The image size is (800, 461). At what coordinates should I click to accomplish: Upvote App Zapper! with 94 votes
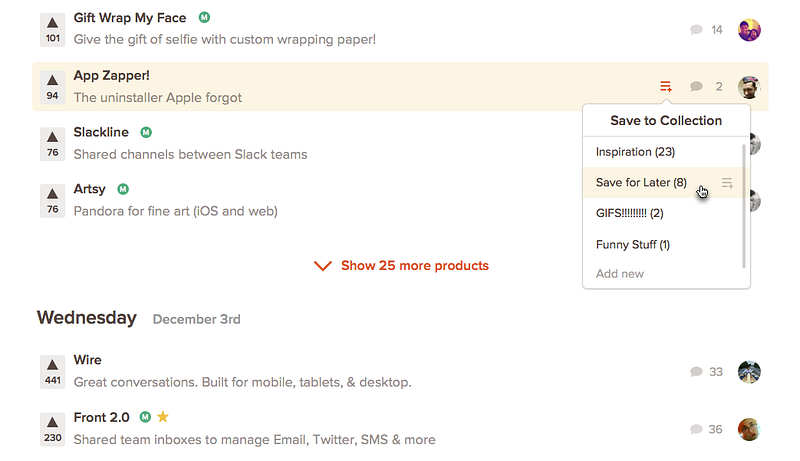(x=53, y=87)
